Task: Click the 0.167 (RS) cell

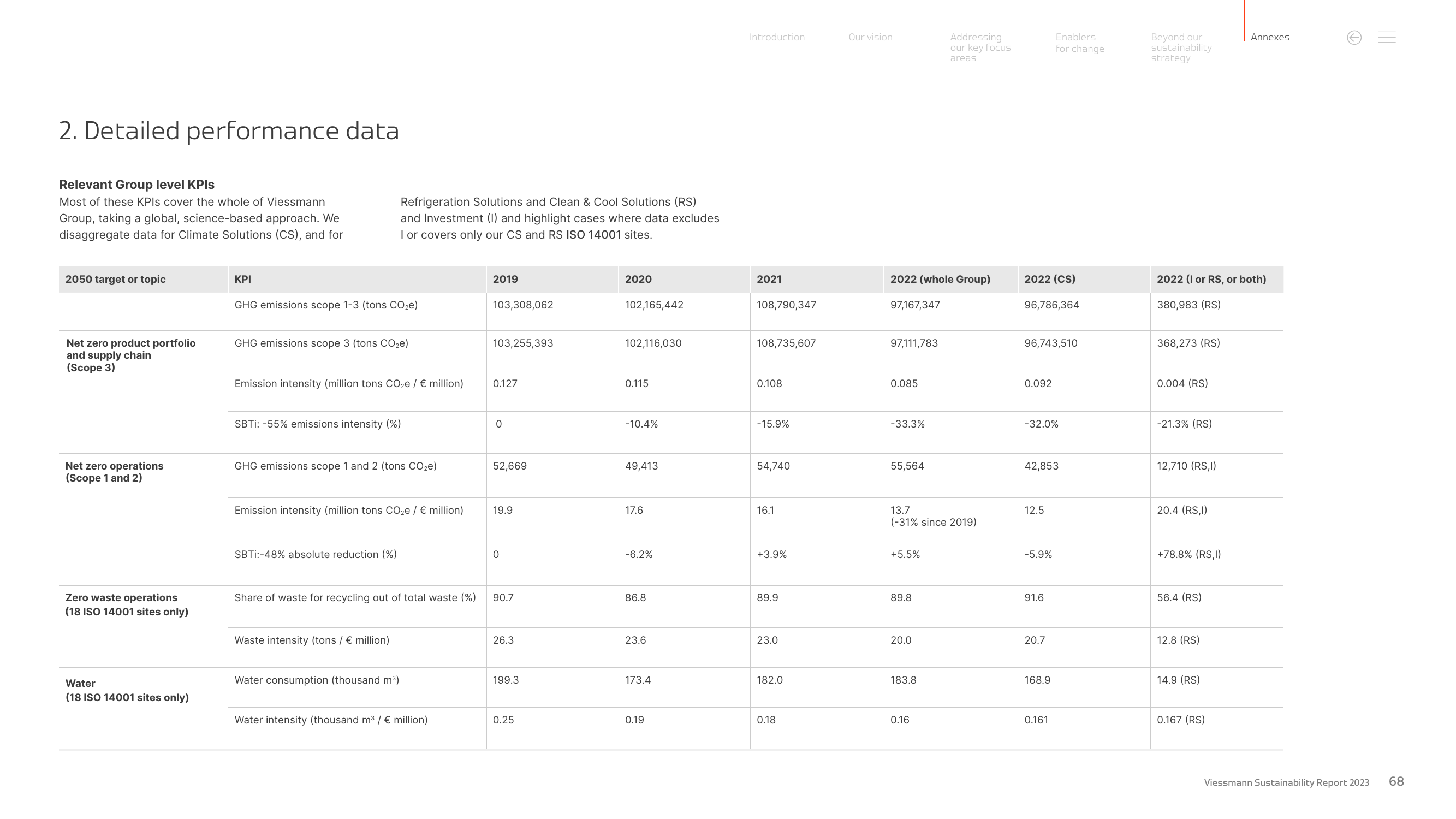Action: (1181, 720)
